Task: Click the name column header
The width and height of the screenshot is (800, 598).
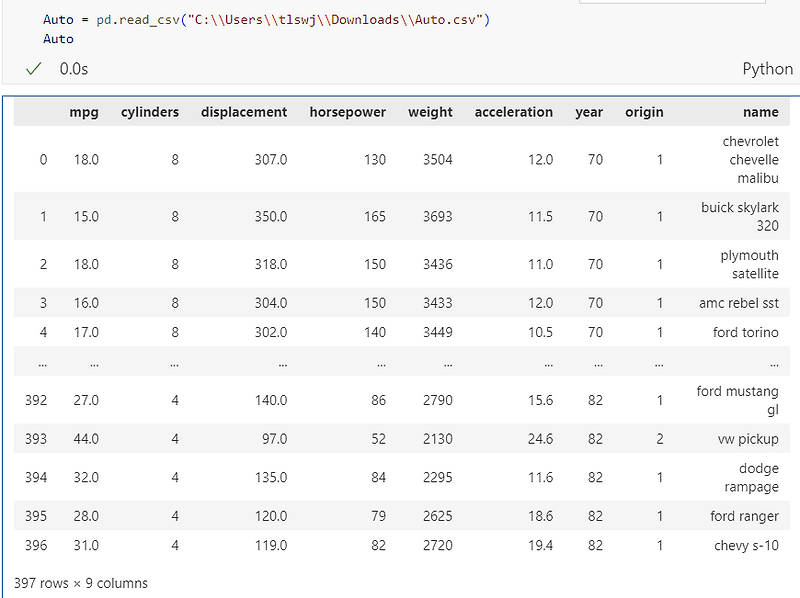Action: click(x=761, y=112)
